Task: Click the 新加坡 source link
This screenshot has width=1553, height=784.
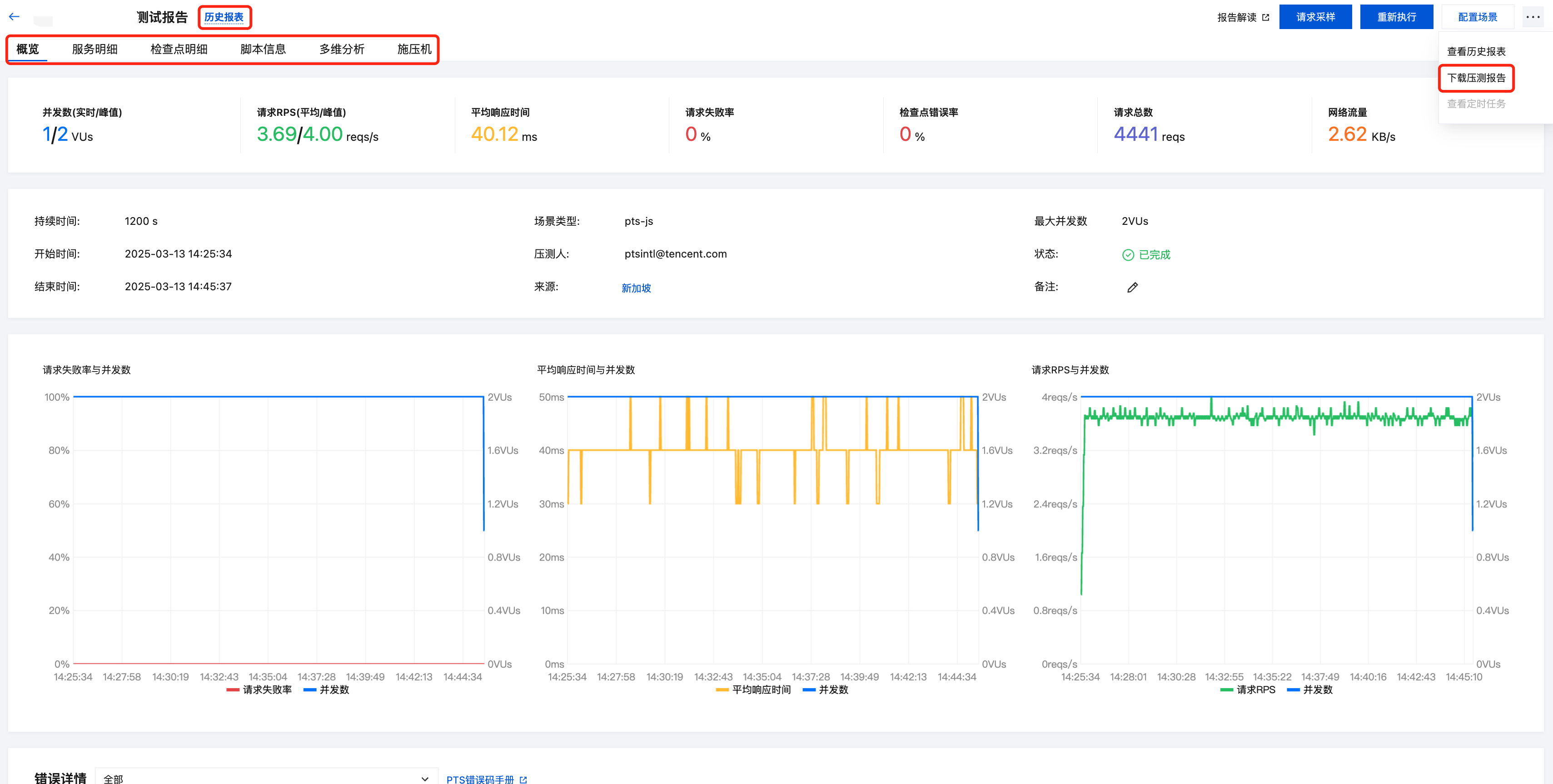Action: tap(636, 288)
